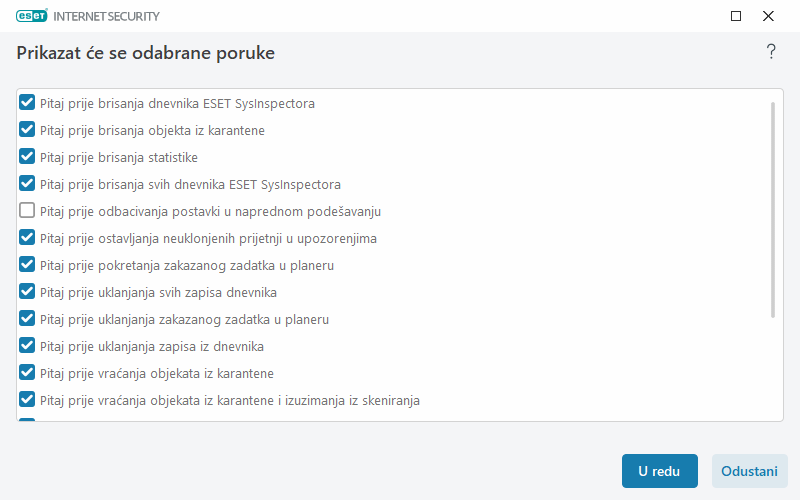The width and height of the screenshot is (800, 500).
Task: Uncheck 'Pitaj prije uklanjanja zapisa iz dnevnika'
Action: pyautogui.click(x=28, y=346)
